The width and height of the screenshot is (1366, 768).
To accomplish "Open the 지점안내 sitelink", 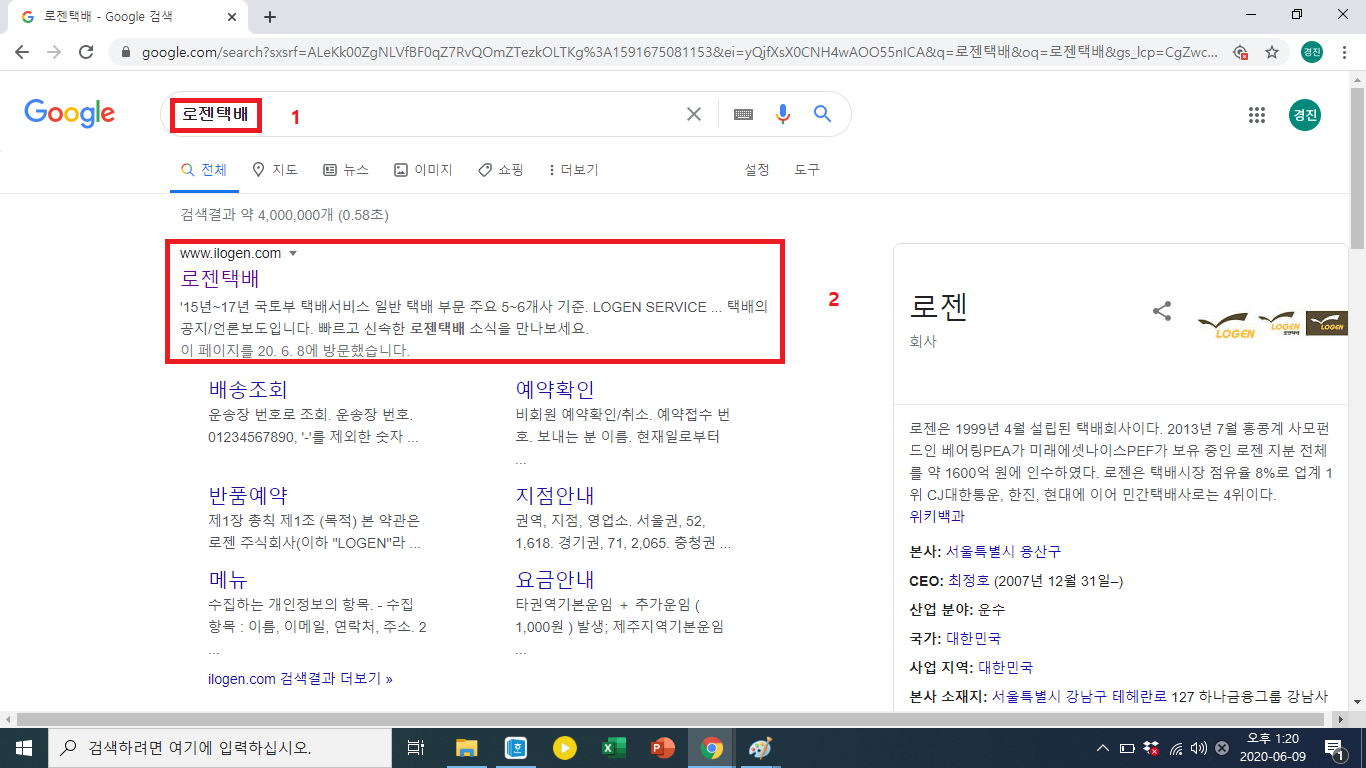I will [555, 495].
